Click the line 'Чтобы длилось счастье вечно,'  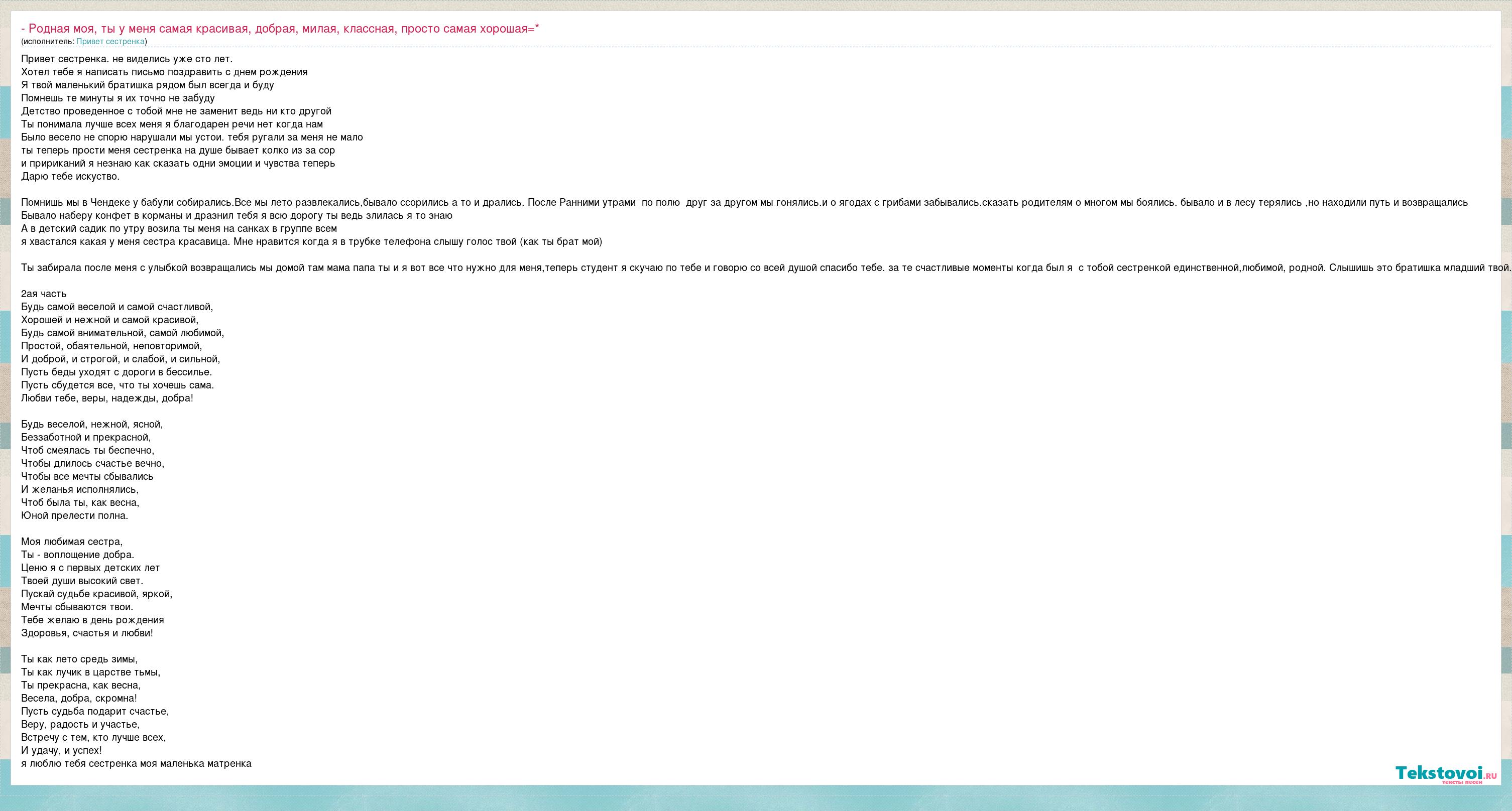[93, 463]
